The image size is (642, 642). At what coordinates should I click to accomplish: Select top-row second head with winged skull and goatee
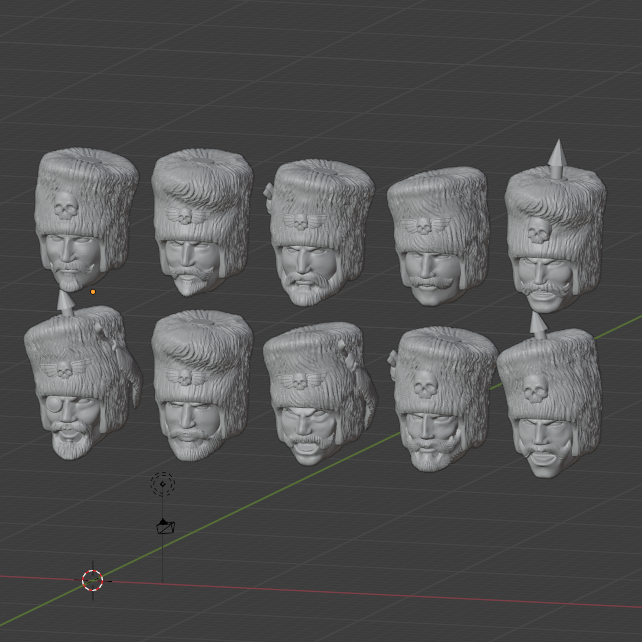click(x=202, y=221)
